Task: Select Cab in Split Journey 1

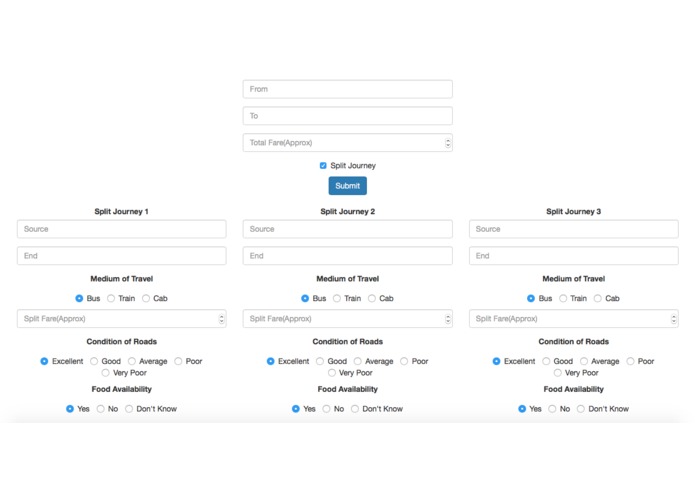Action: (x=146, y=299)
